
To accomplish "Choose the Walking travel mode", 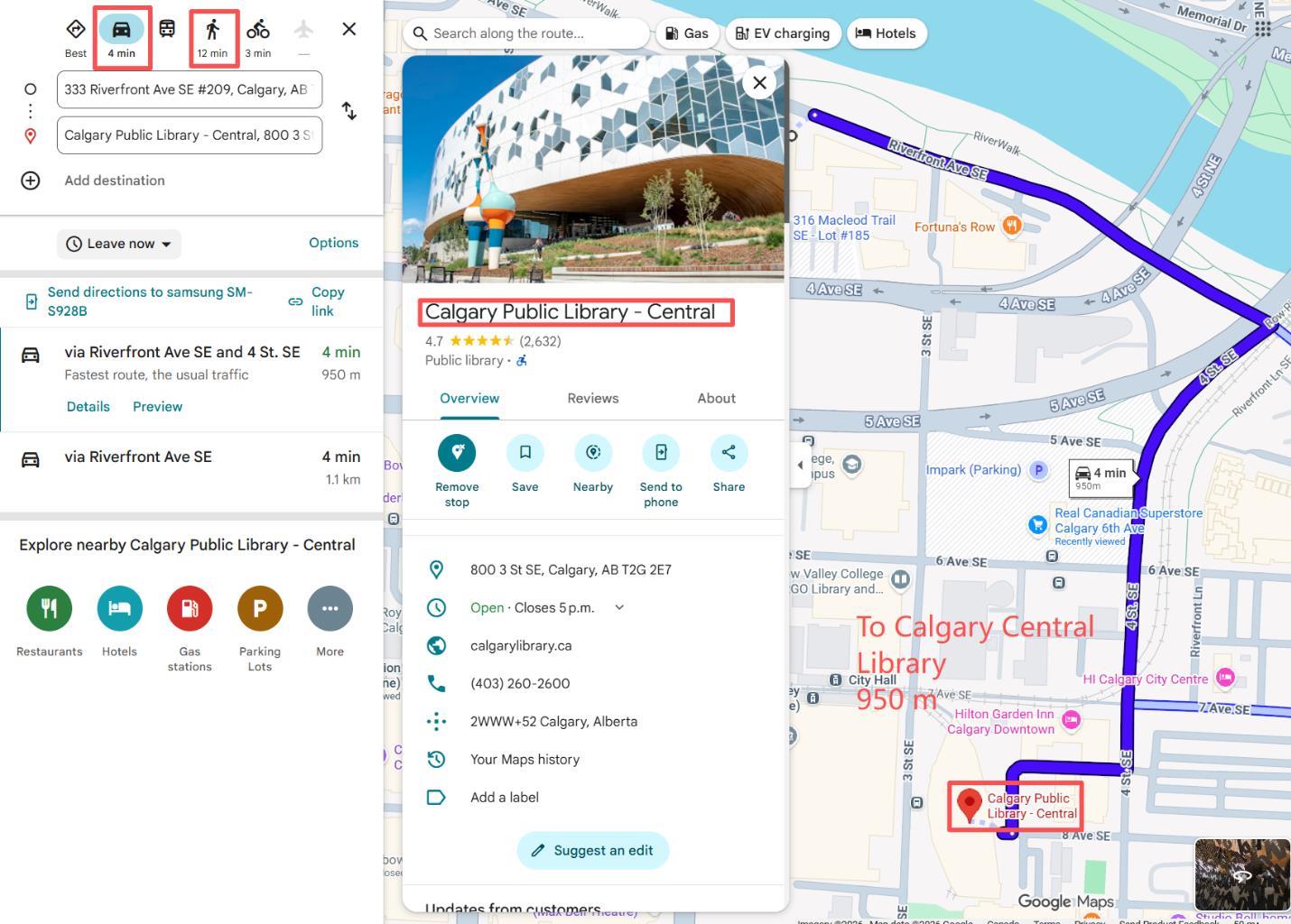I will (212, 37).
